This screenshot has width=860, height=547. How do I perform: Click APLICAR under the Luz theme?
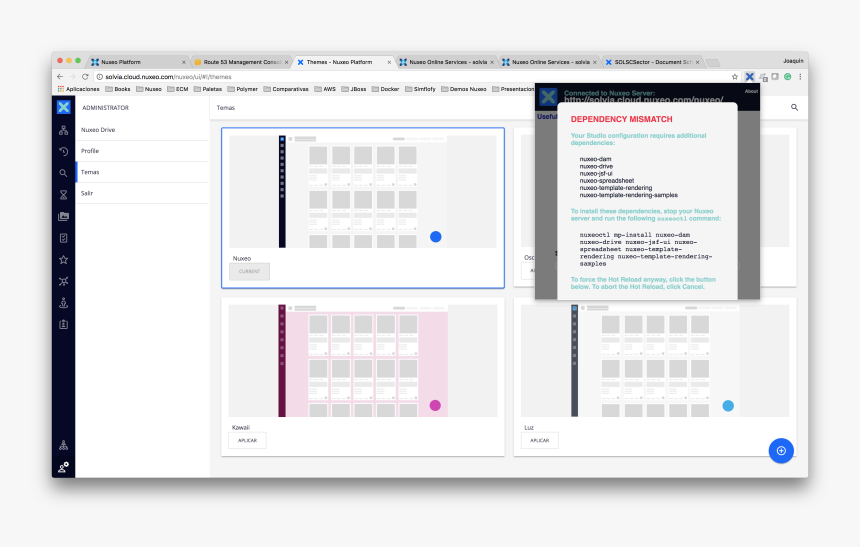point(540,441)
